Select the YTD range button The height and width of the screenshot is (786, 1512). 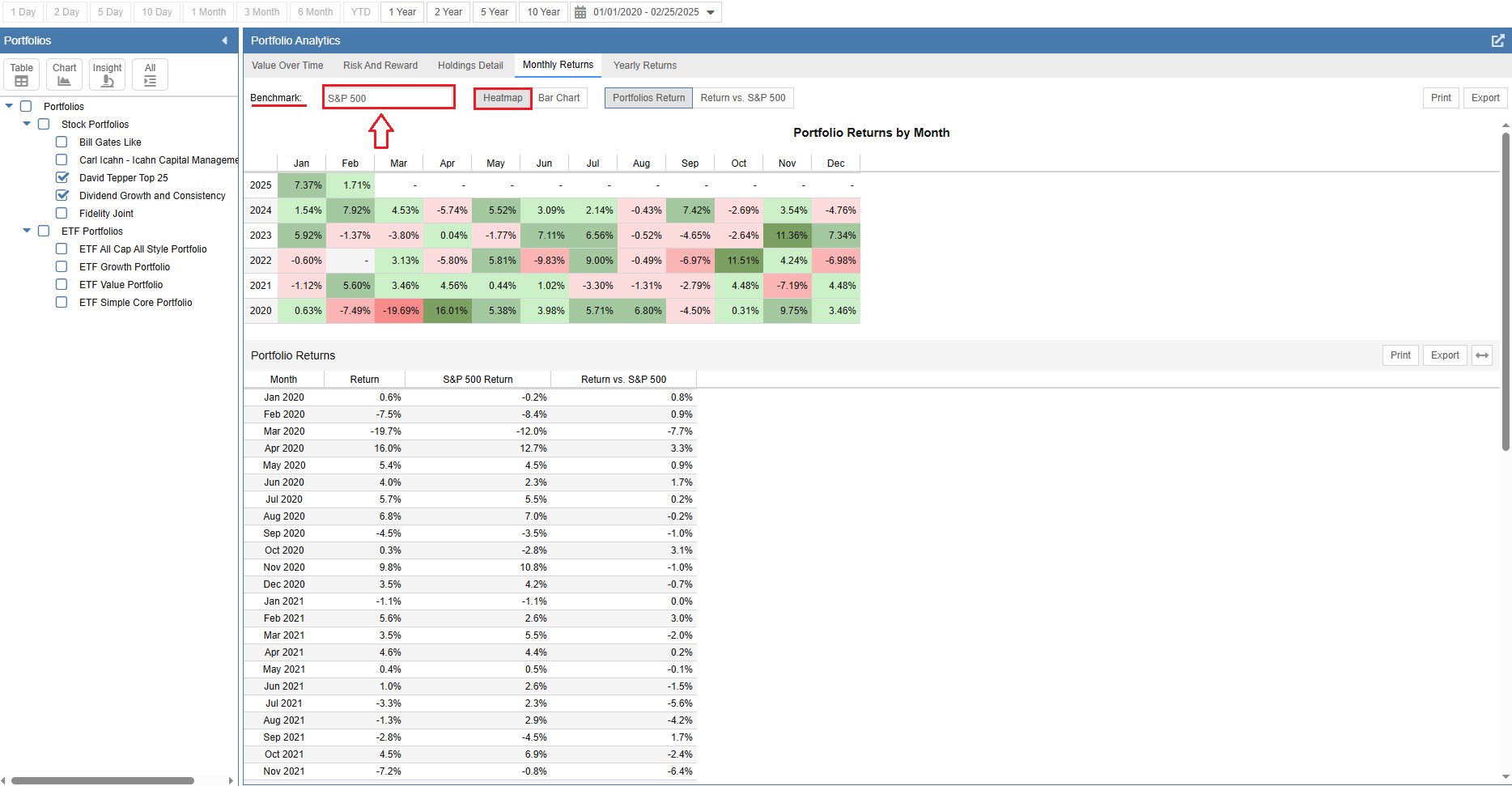click(x=361, y=12)
